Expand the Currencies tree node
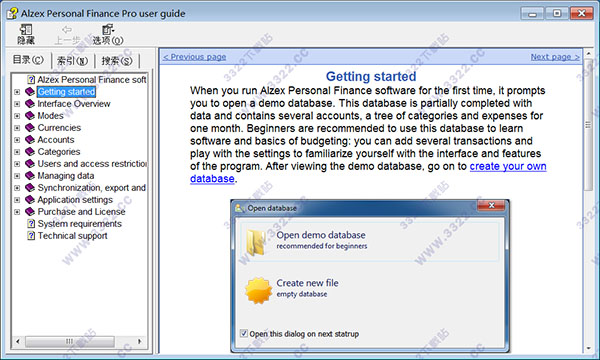The width and height of the screenshot is (600, 360). [17, 128]
